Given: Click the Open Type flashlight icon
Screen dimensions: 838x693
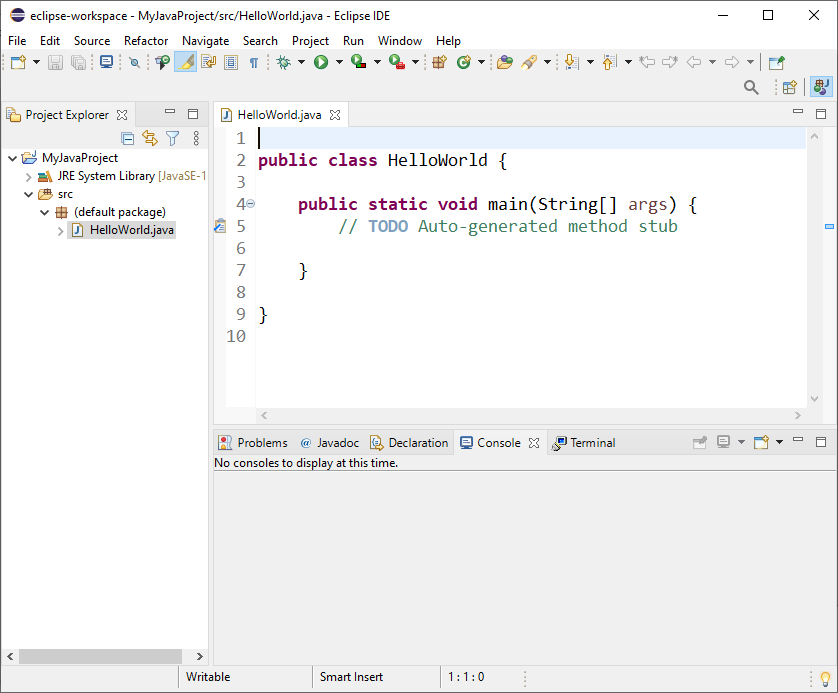Looking at the screenshot, I should (x=529, y=62).
